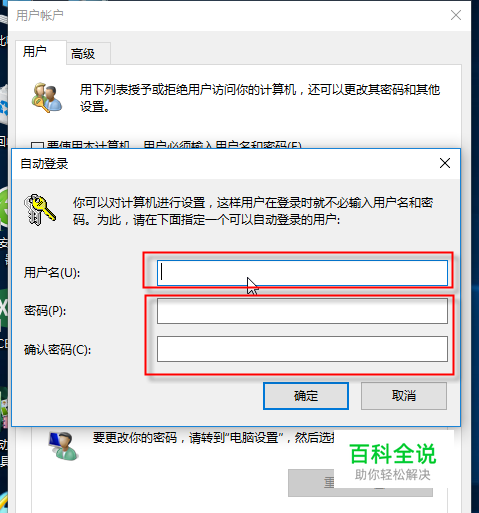Viewport: 479px width, 513px height.
Task: Confirm with the 确定 button
Action: 306,396
